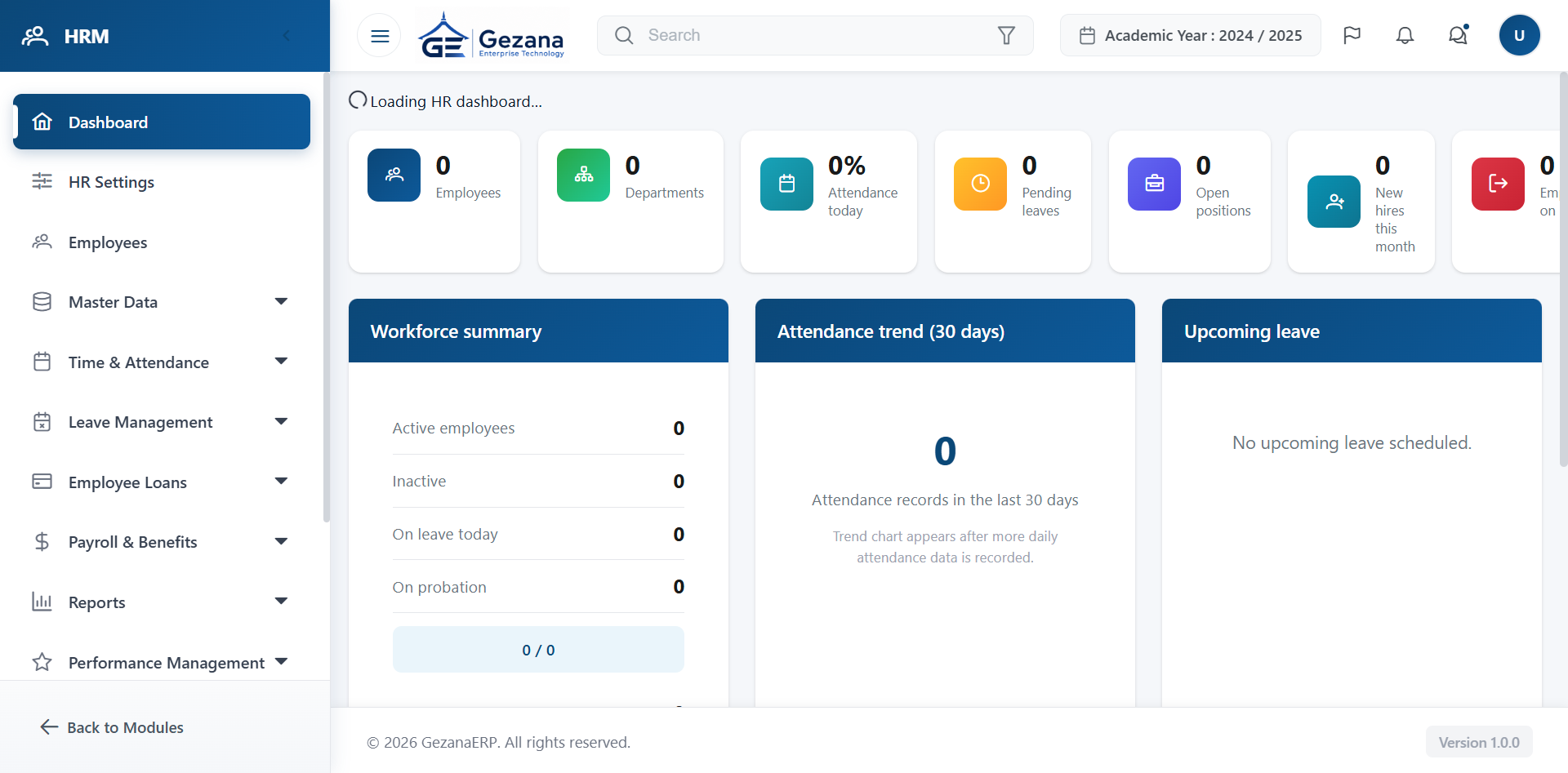Click the HR Settings sliders icon
The image size is (1568, 773).
pos(42,181)
